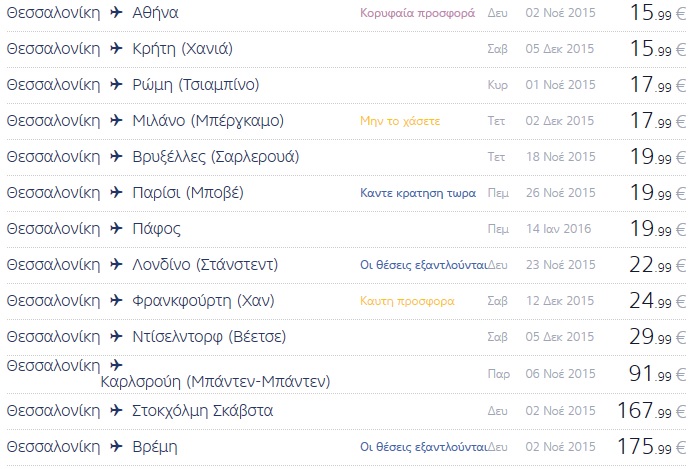The image size is (698, 469).
Task: Click the 14 Ιαν 2016 date for Πάφος
Action: [x=559, y=229]
